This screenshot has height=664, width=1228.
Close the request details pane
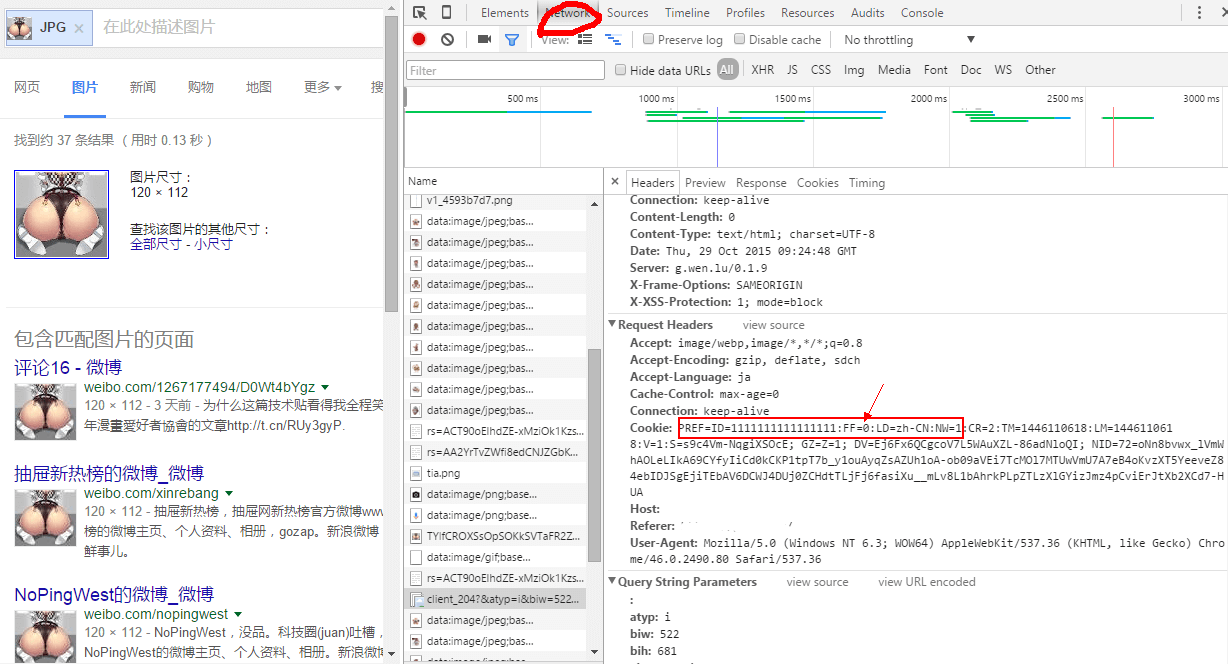617,183
